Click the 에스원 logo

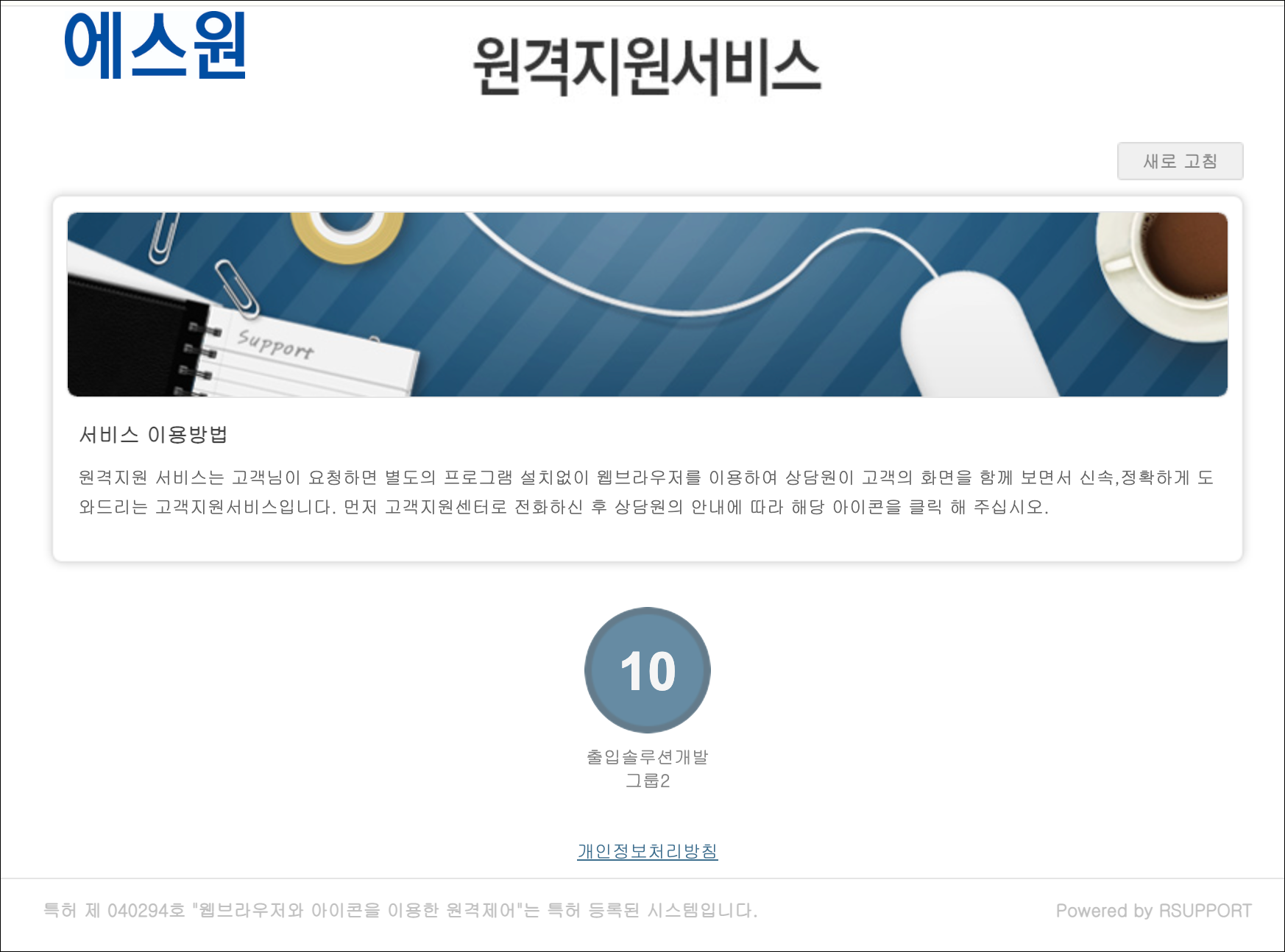(155, 46)
